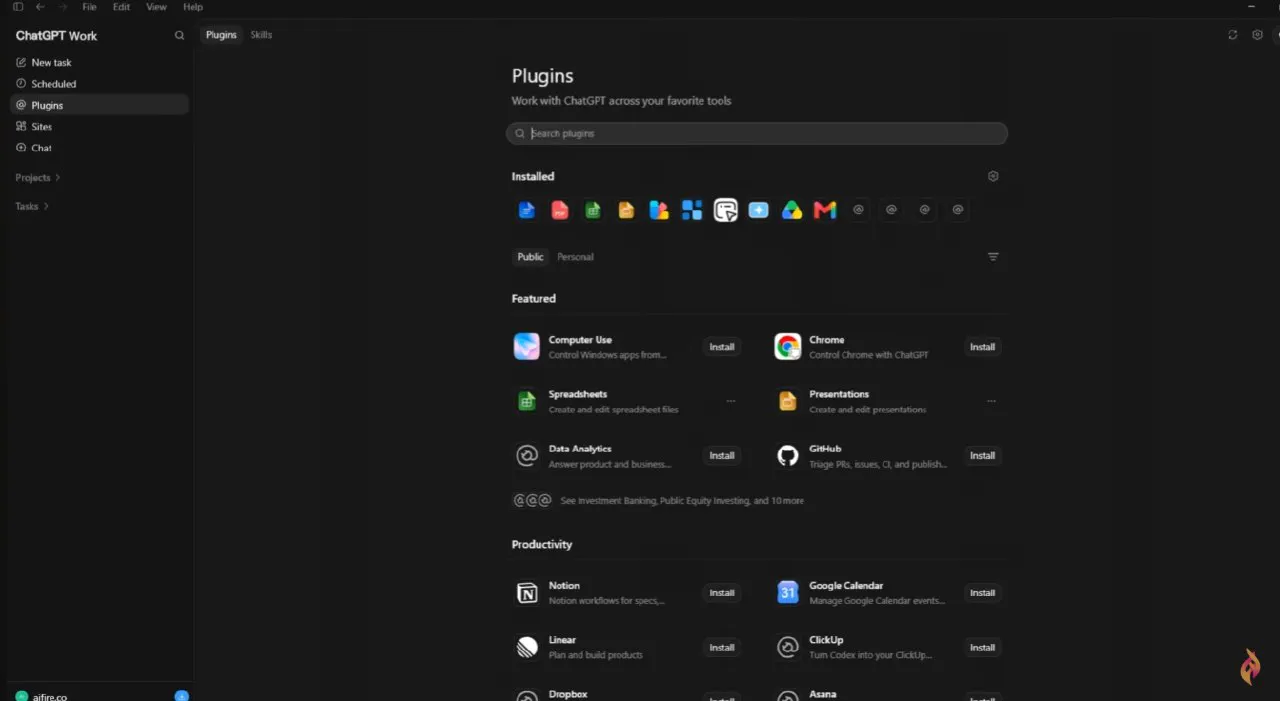Image resolution: width=1280 pixels, height=701 pixels.
Task: Open the filter icon beside Public/Personal
Action: click(x=993, y=257)
